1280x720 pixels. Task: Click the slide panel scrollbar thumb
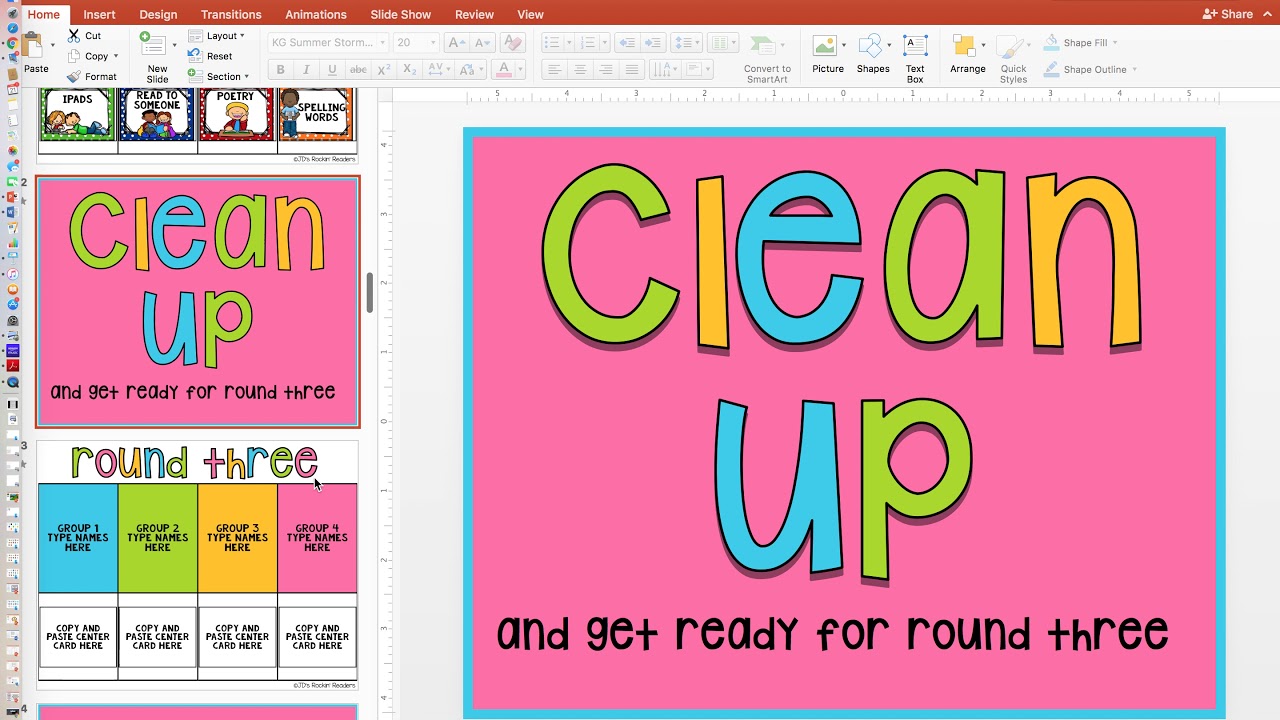click(370, 292)
